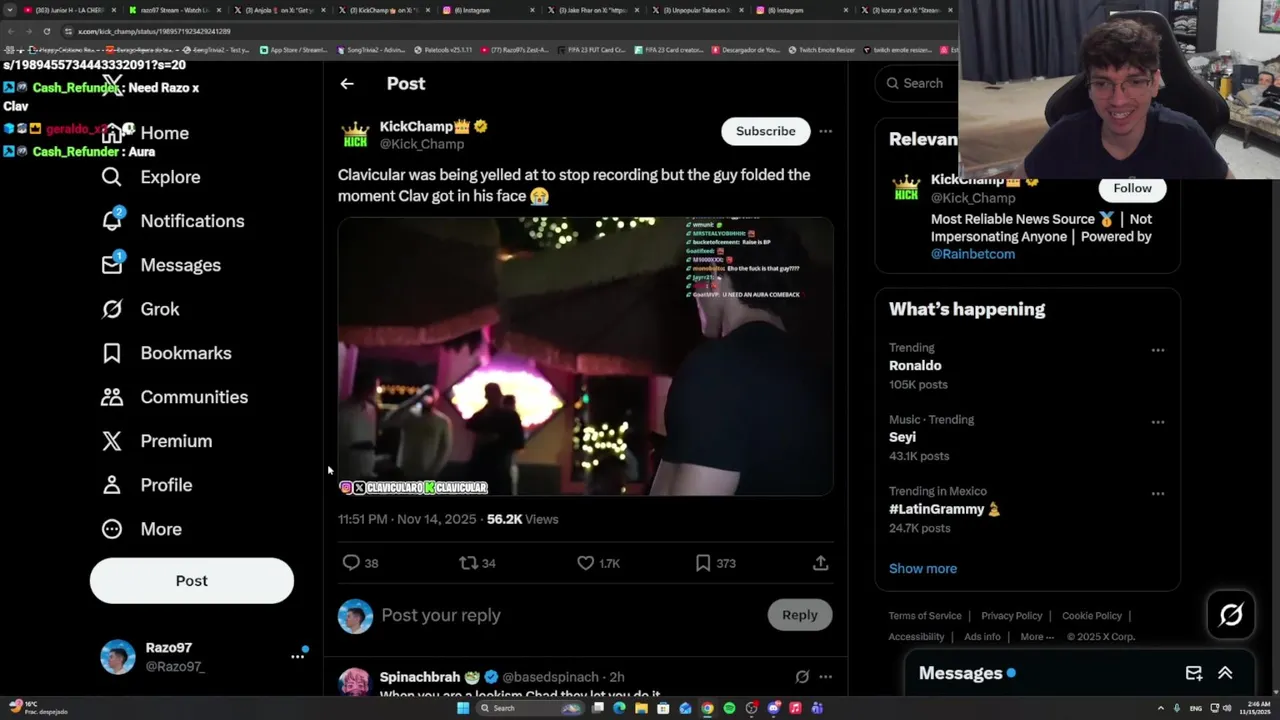Open the Privacy Policy link
1280x720 pixels.
(x=1011, y=616)
